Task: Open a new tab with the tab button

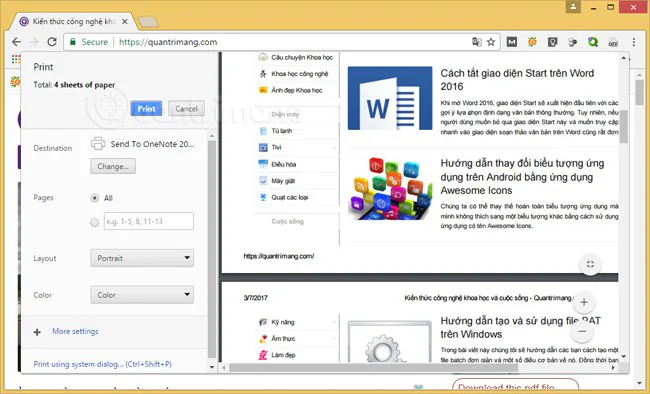Action: coord(148,22)
